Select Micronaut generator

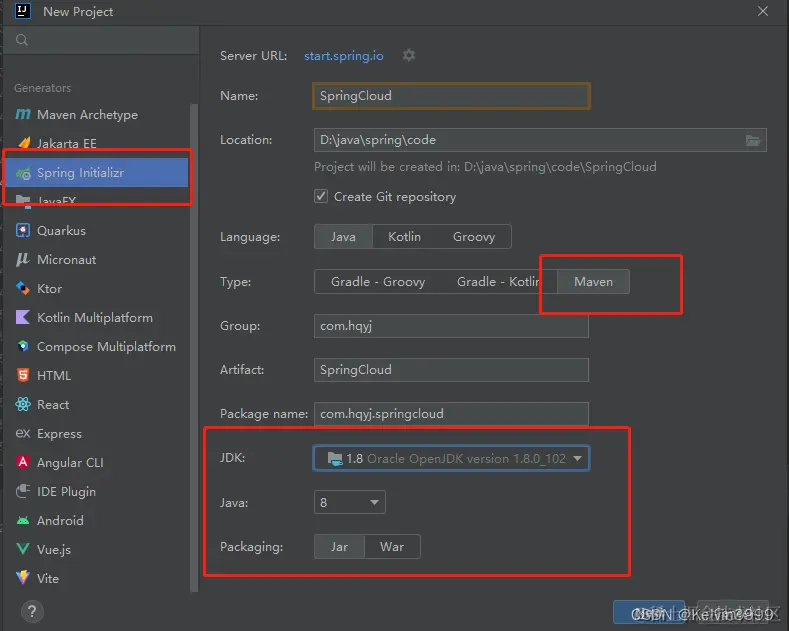(x=96, y=260)
